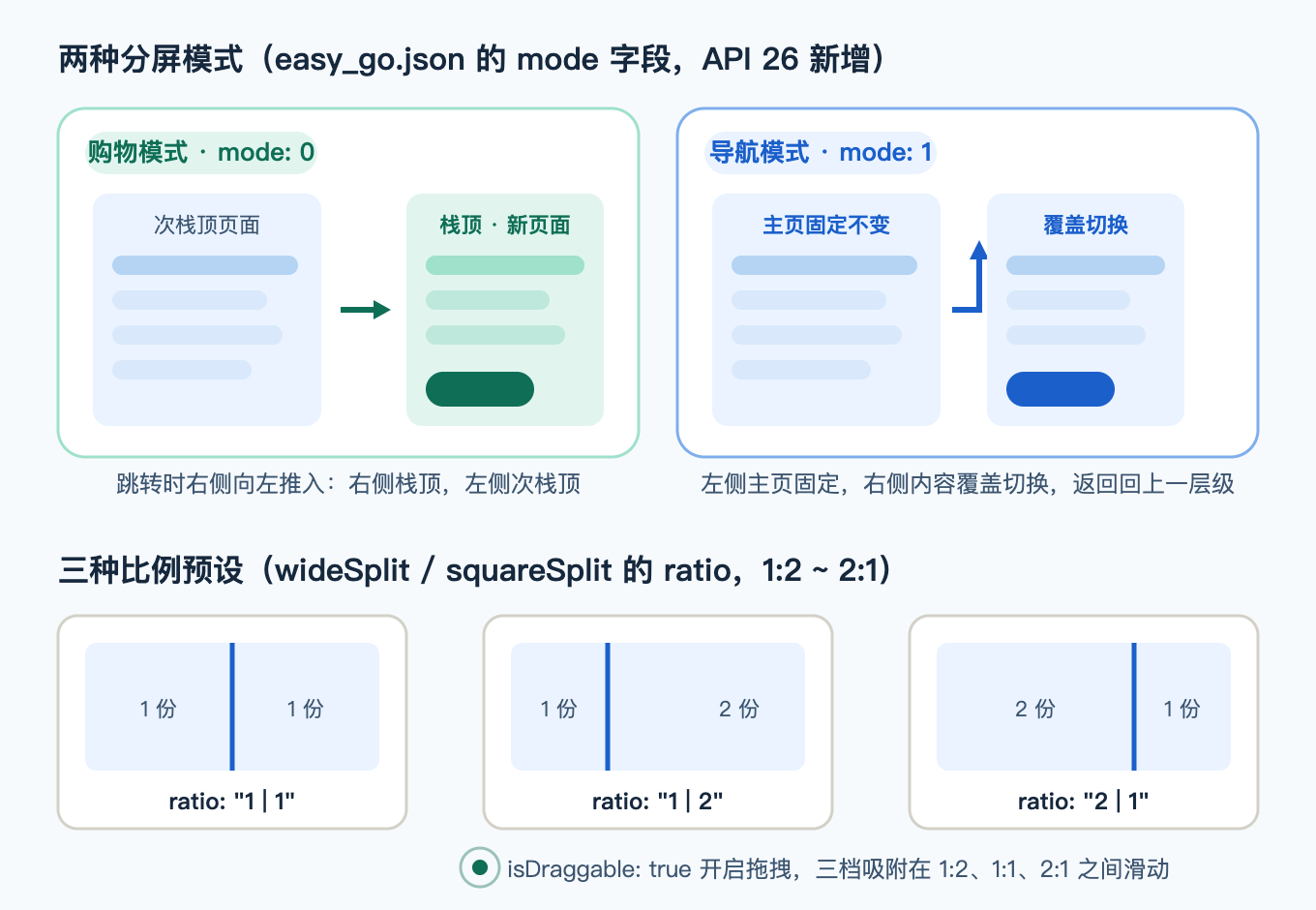Click the 导航模式 · mode: 1 label
This screenshot has height=910, width=1316.
coord(821,152)
